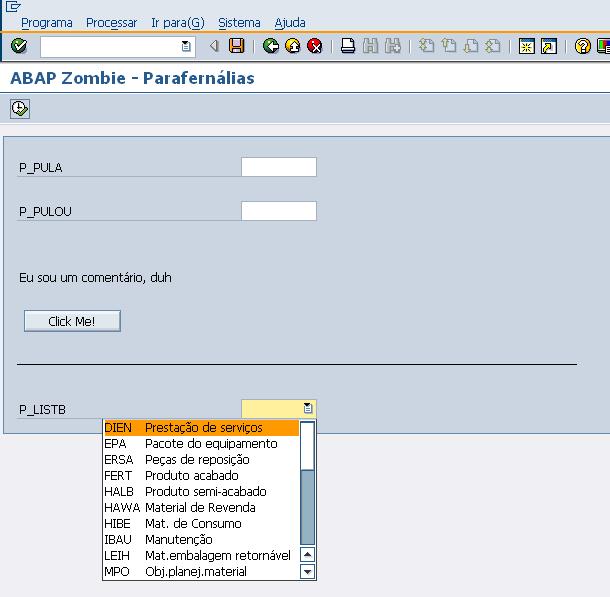610x597 pixels.
Task: Cancel with the red X icon
Action: click(x=315, y=46)
